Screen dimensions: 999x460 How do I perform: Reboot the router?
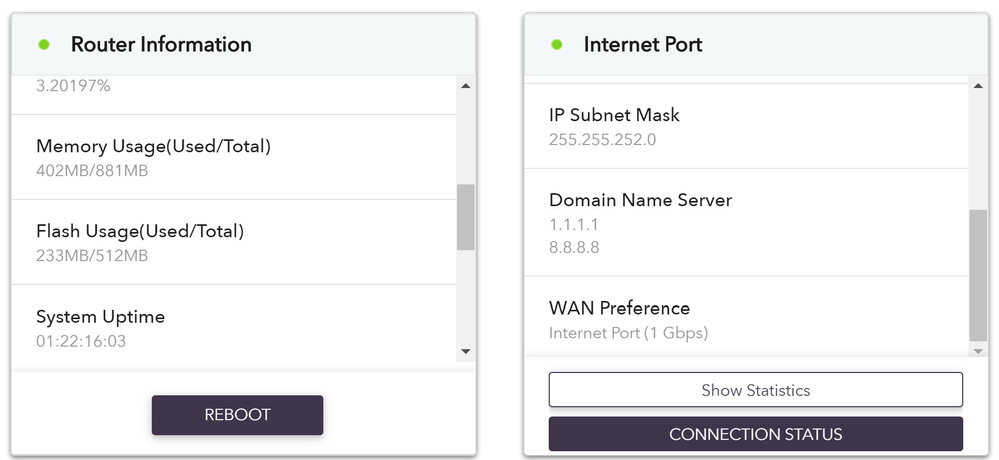(x=237, y=415)
